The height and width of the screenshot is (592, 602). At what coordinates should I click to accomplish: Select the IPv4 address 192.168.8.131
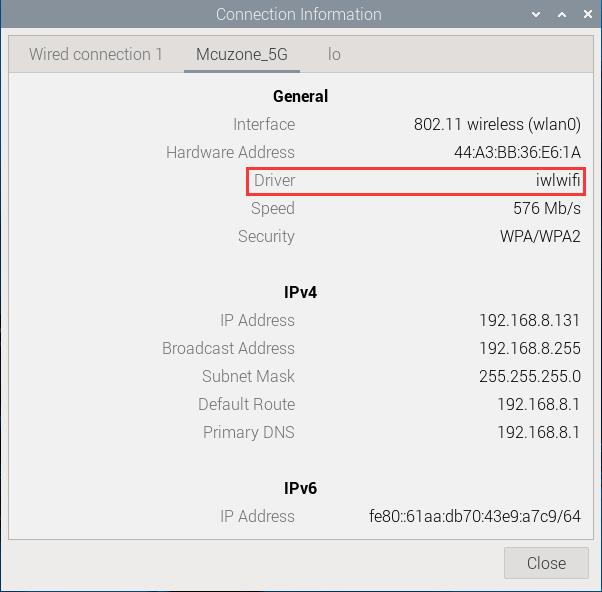tap(530, 320)
